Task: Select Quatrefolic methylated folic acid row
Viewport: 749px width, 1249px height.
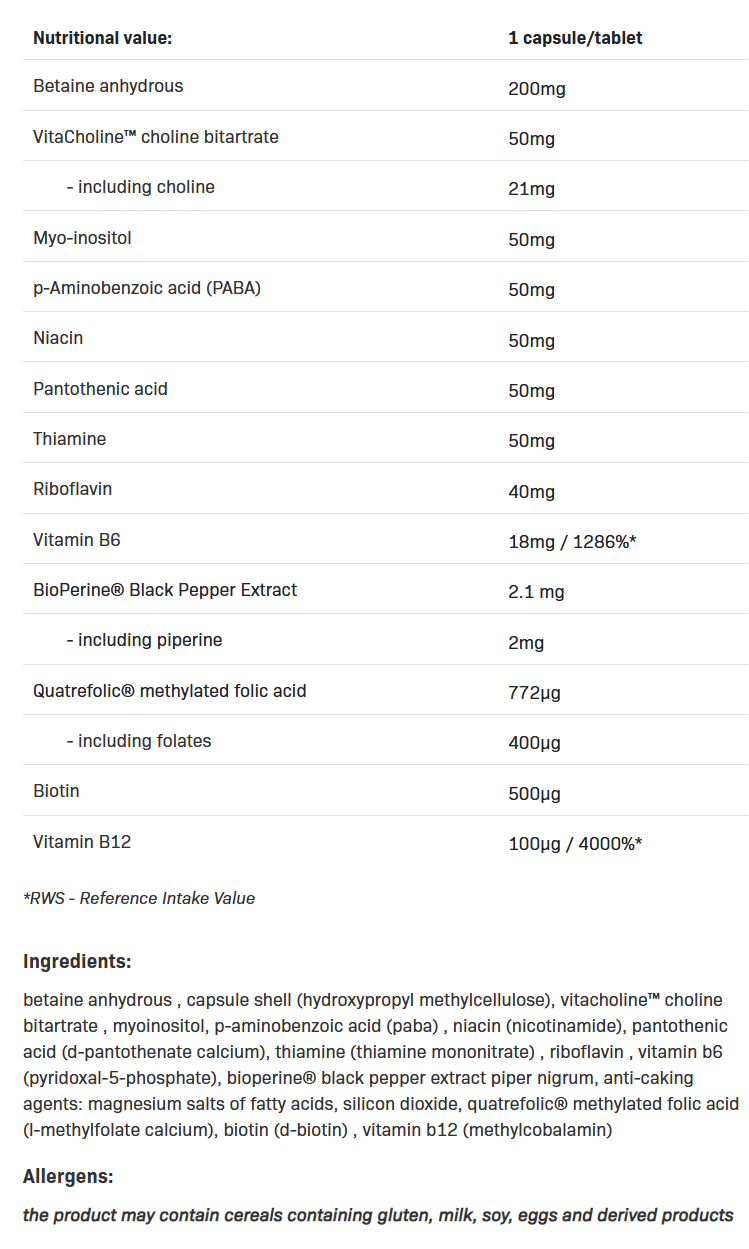Action: [385, 690]
